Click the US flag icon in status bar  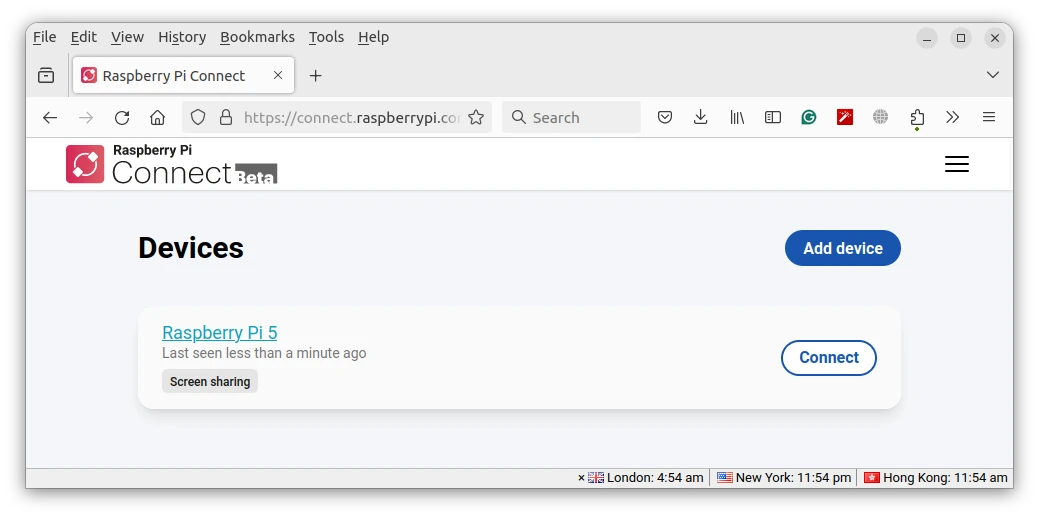click(724, 477)
